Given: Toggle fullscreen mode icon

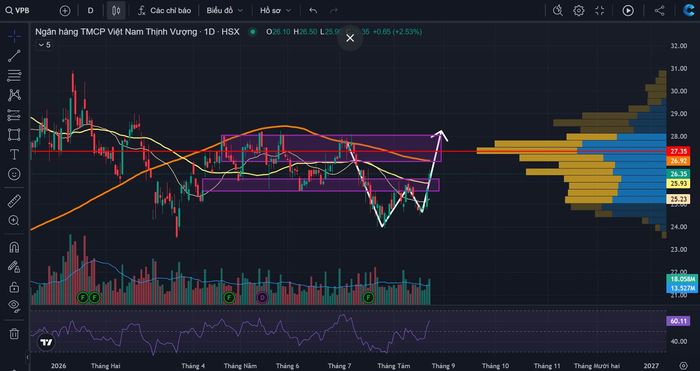Looking at the screenshot, I should 600,10.
